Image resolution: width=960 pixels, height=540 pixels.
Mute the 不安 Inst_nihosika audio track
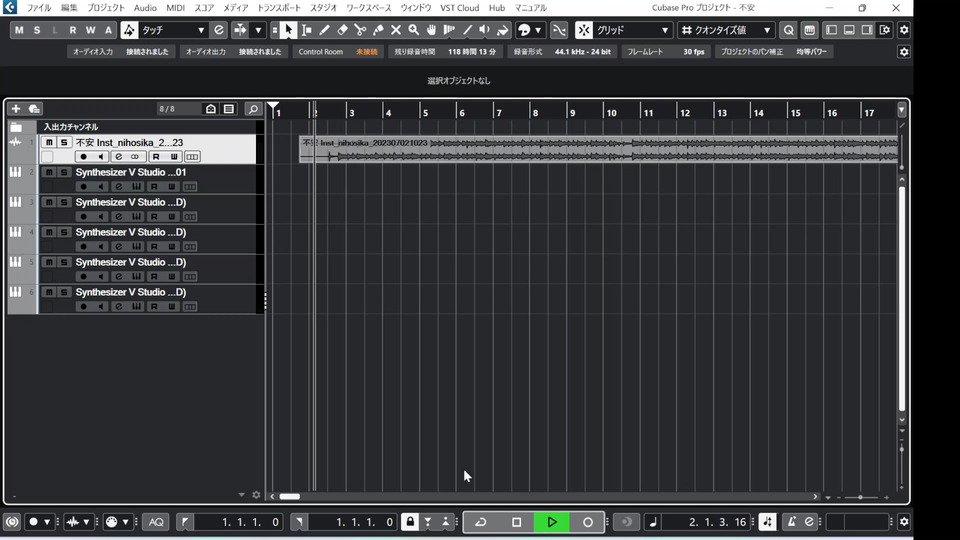coord(49,142)
